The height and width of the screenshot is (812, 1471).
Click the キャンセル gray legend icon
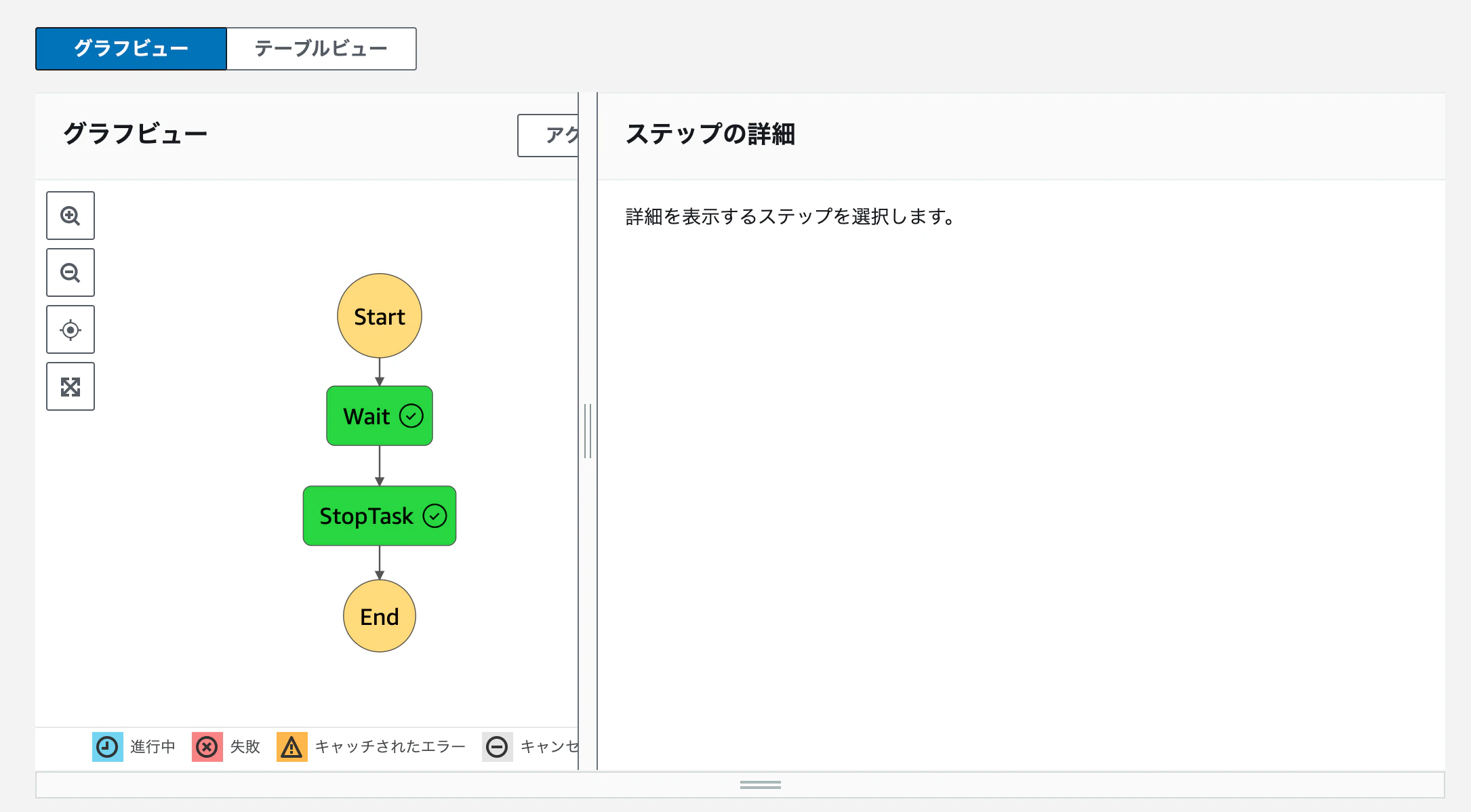(x=498, y=746)
